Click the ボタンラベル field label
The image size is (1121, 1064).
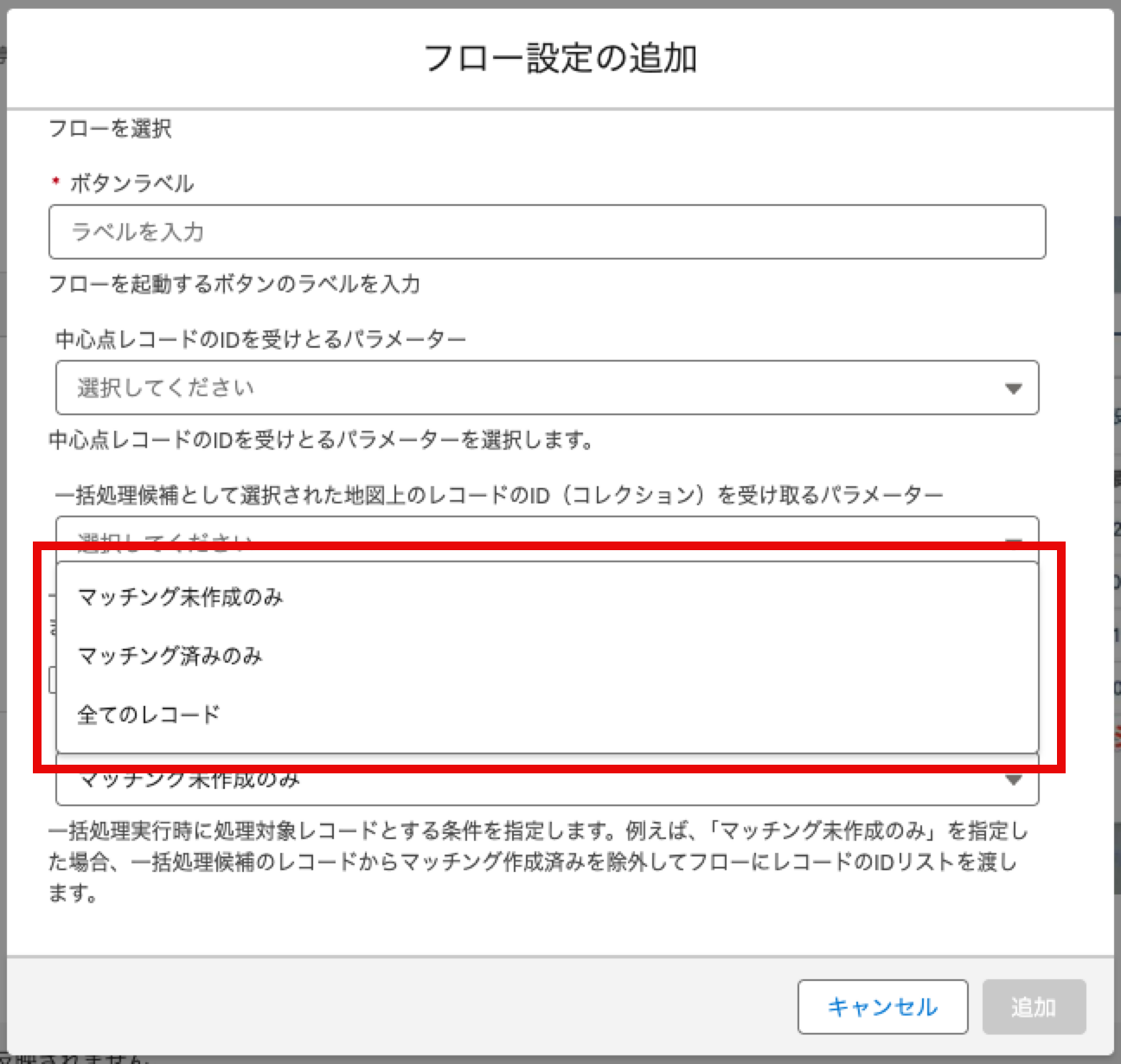click(x=131, y=183)
